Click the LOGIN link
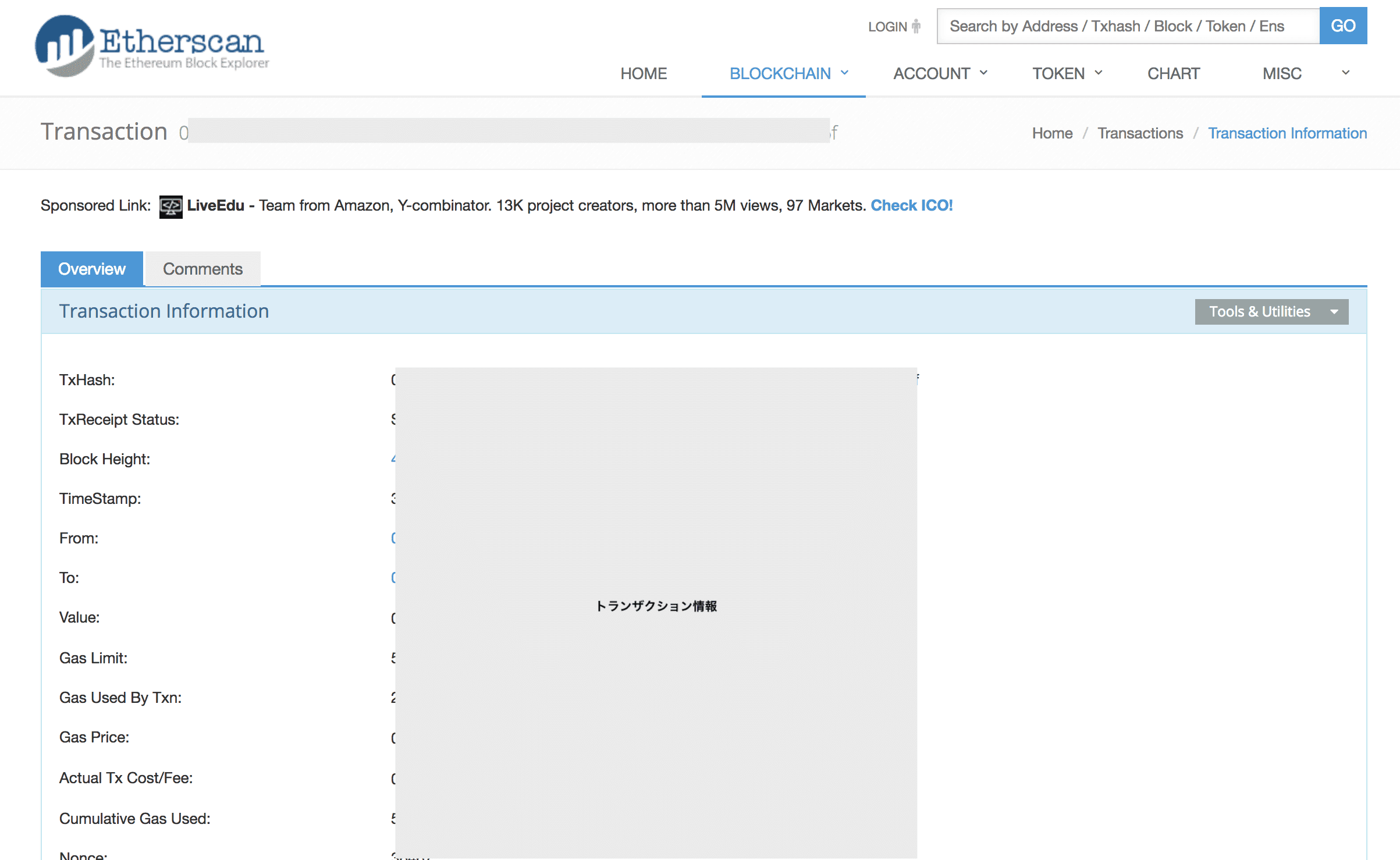The width and height of the screenshot is (1400, 860). tap(887, 27)
